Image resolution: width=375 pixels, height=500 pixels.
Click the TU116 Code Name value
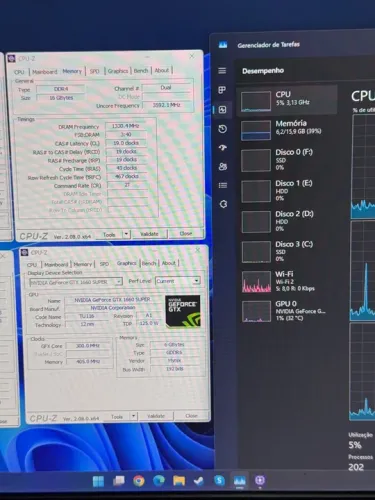(x=87, y=316)
